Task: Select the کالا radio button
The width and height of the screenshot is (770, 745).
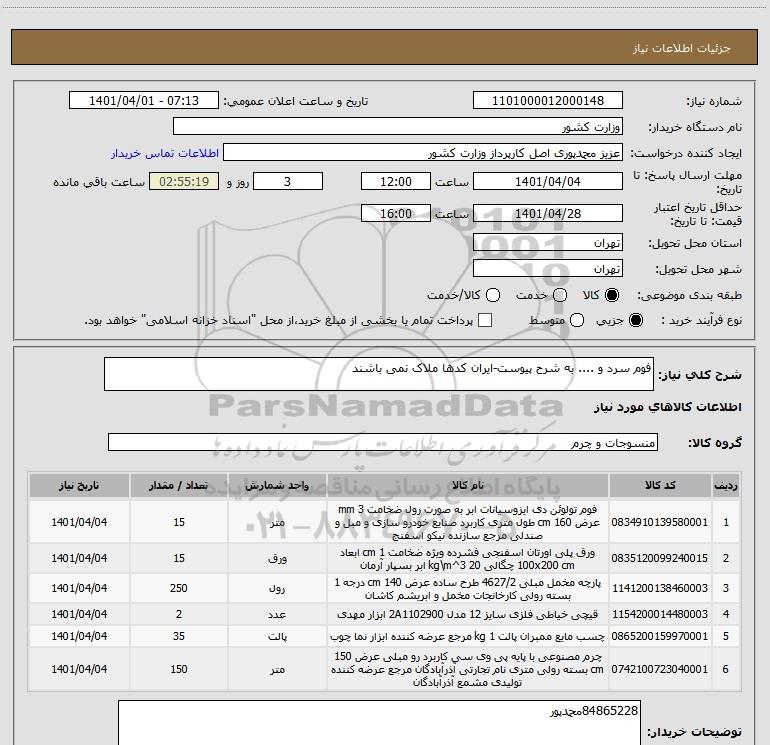Action: point(612,295)
